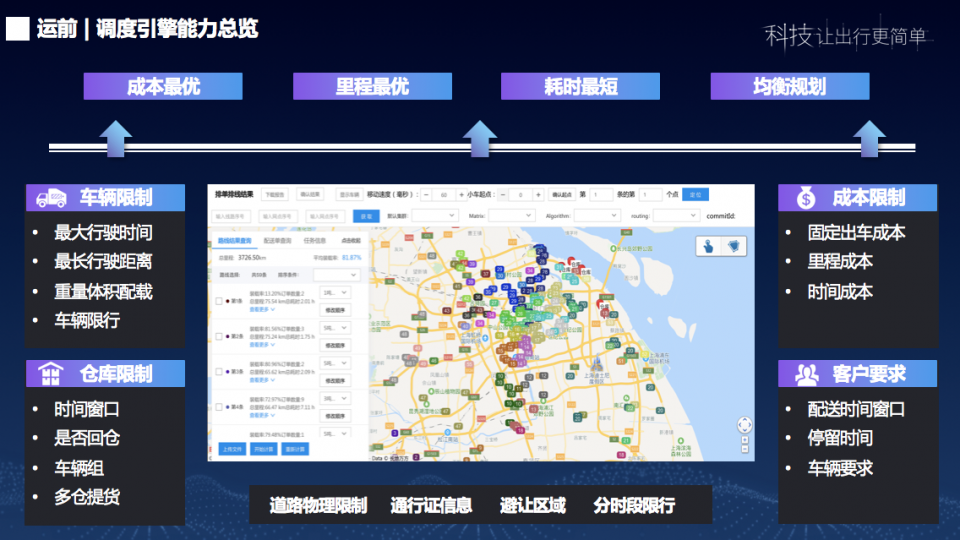Expand 查看更多 under route 第3条
Screen dimensions: 960x540
(x=262, y=380)
